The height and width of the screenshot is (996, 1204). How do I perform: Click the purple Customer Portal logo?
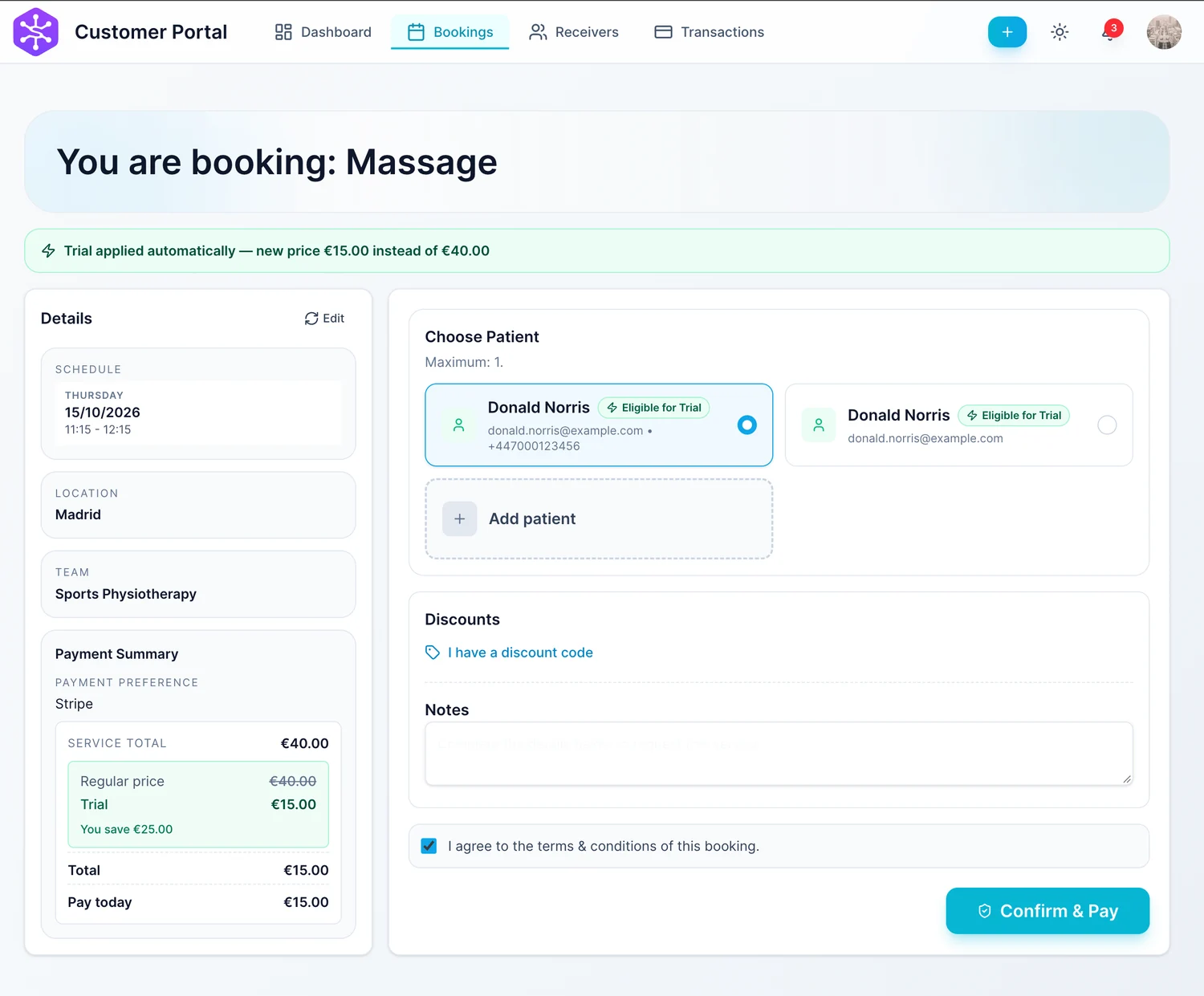click(x=36, y=32)
